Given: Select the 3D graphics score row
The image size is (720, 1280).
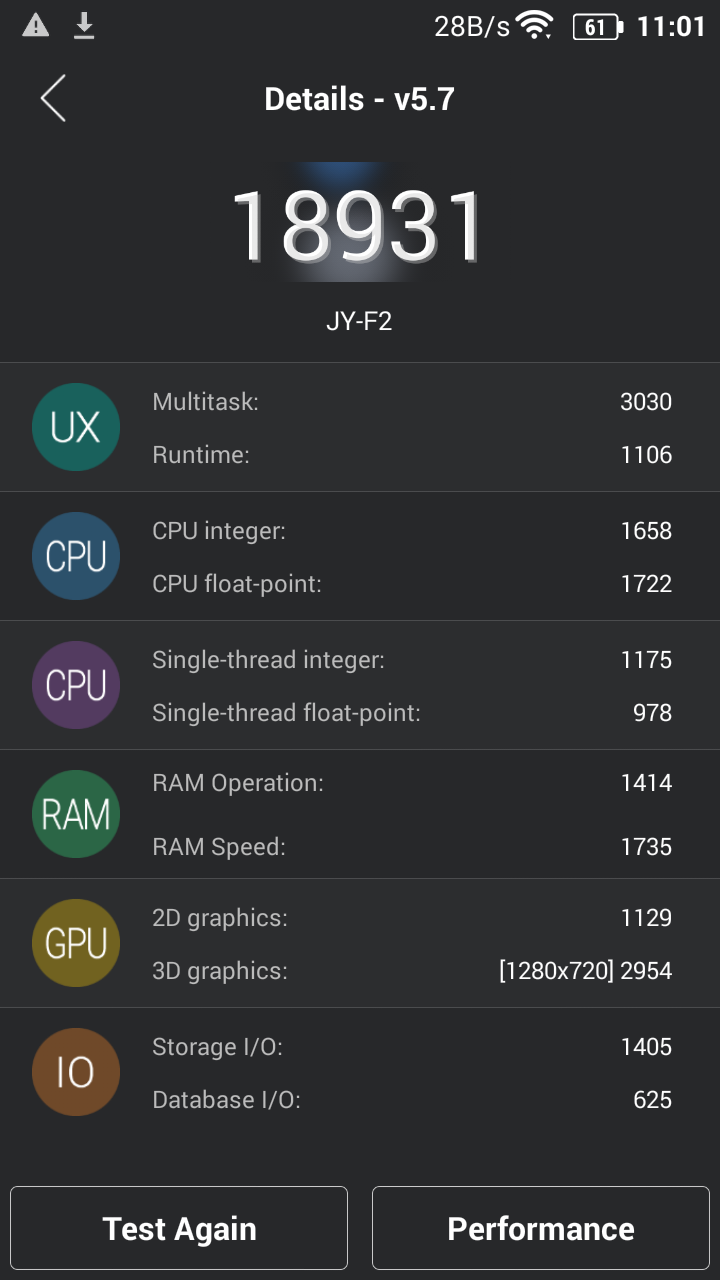Looking at the screenshot, I should pos(412,970).
